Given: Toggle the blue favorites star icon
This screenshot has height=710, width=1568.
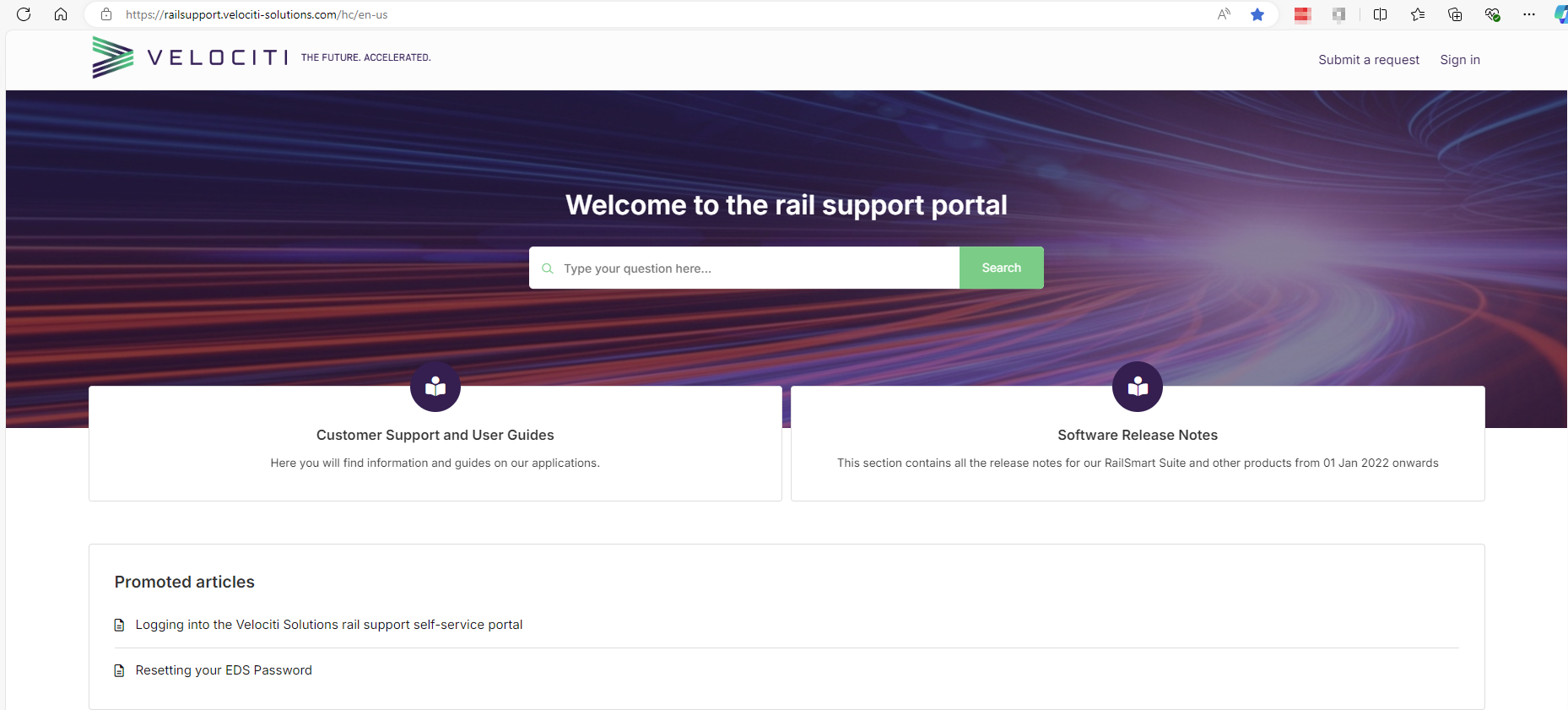Looking at the screenshot, I should tap(1257, 14).
